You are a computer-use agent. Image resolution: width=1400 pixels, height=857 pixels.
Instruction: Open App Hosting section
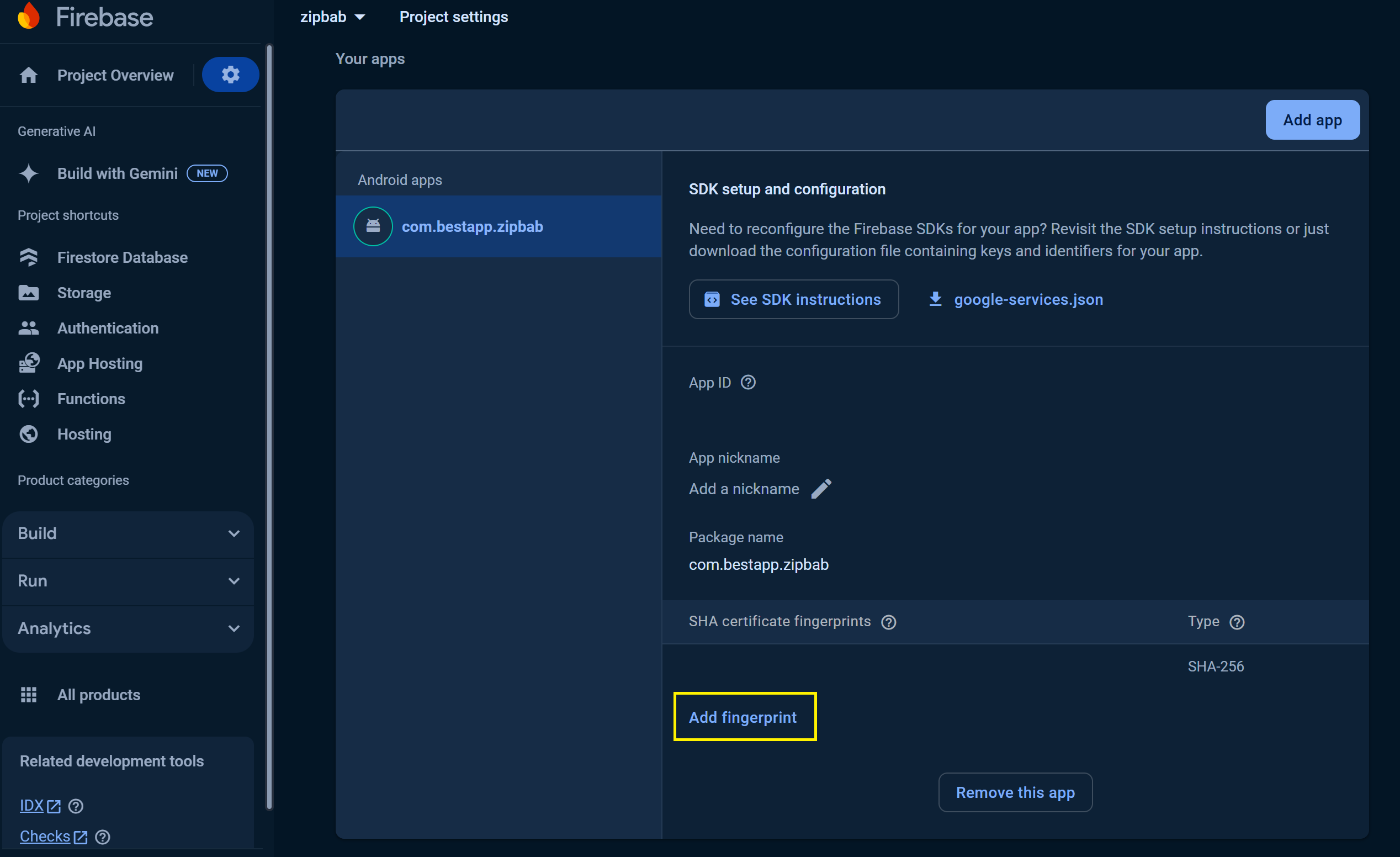pyautogui.click(x=100, y=363)
